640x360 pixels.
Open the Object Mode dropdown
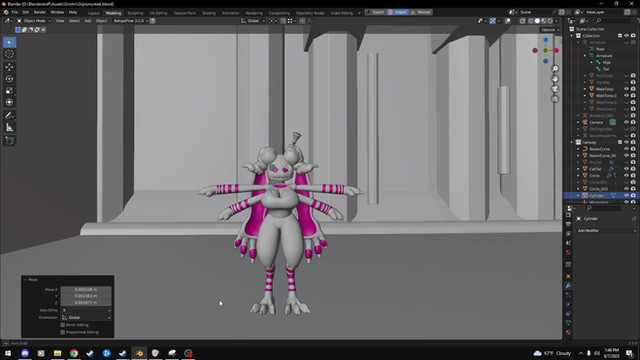(x=34, y=21)
